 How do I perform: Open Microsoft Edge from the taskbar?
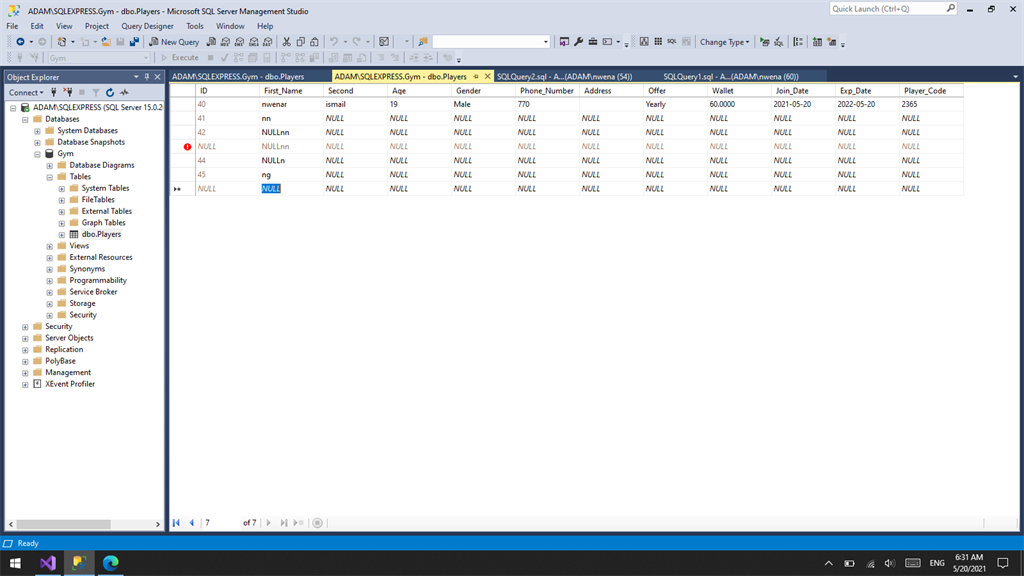point(110,563)
